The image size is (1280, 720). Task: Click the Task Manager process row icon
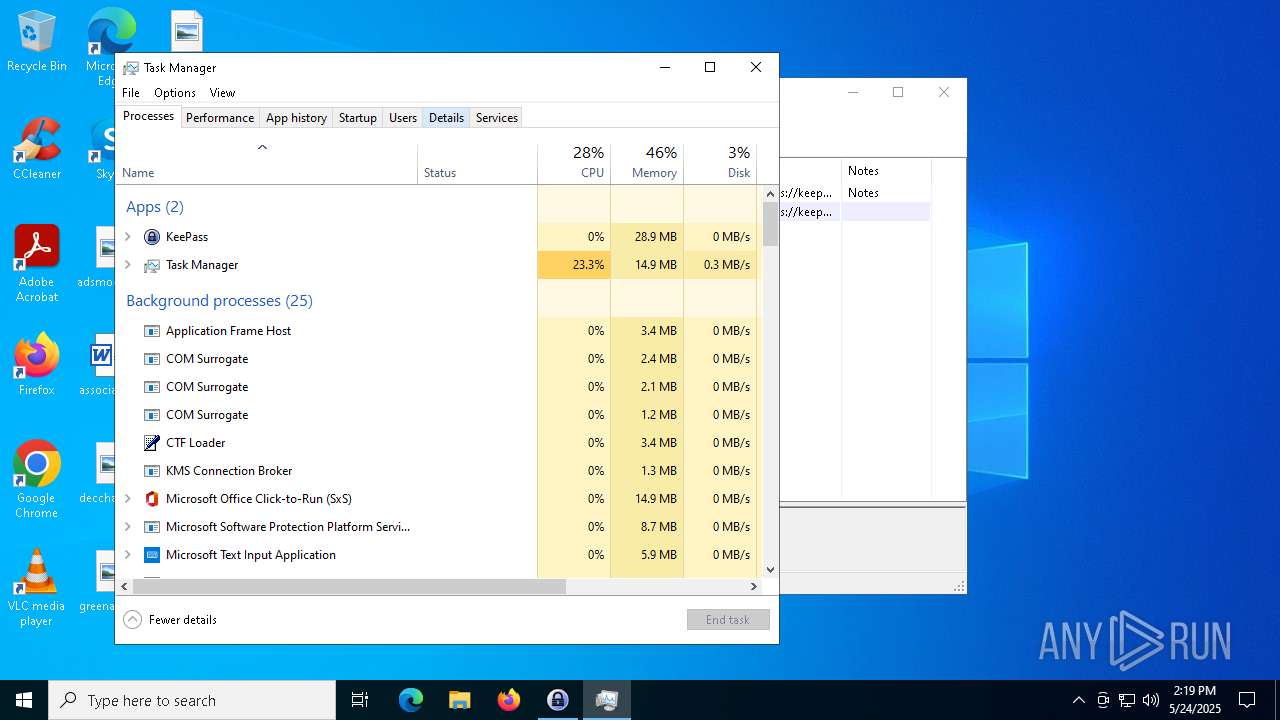(x=152, y=265)
